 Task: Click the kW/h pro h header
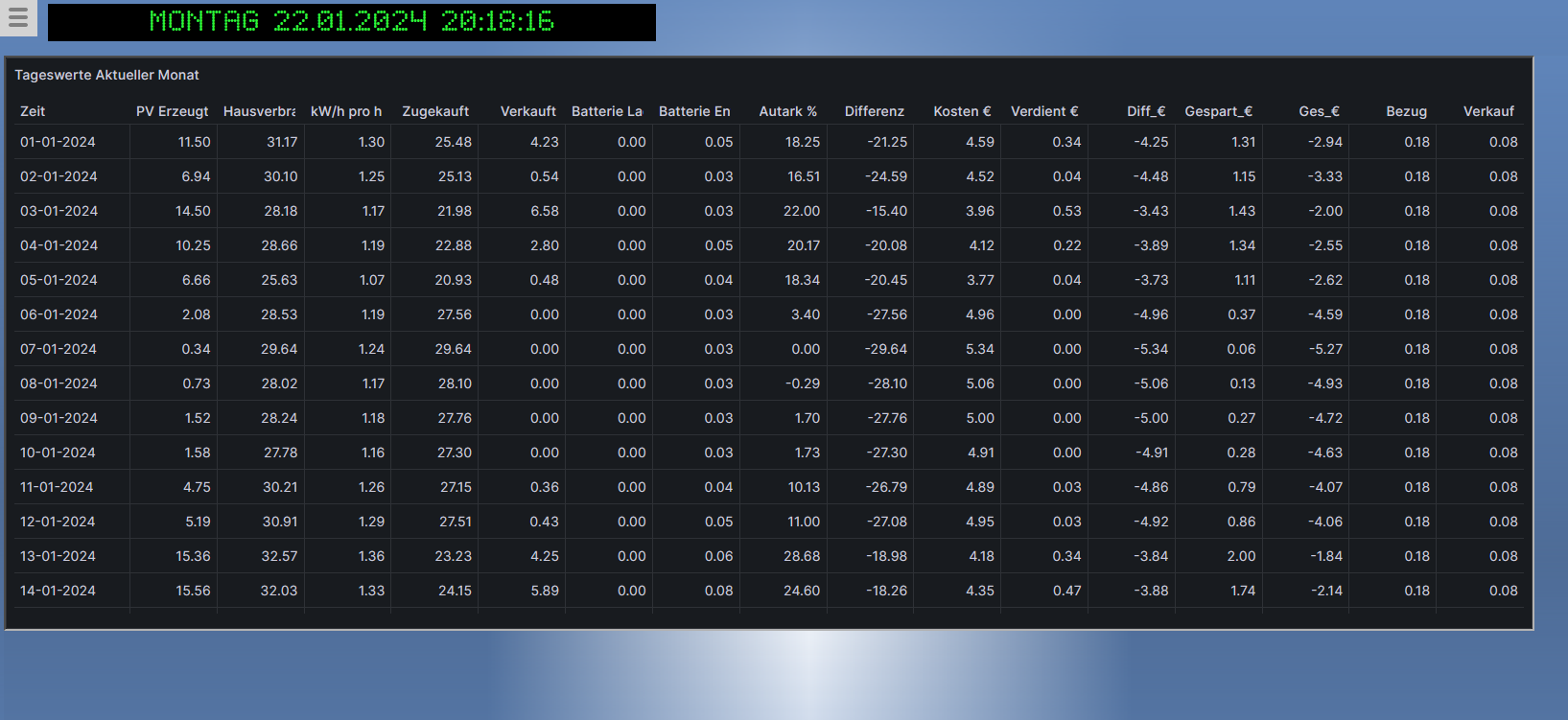346,111
